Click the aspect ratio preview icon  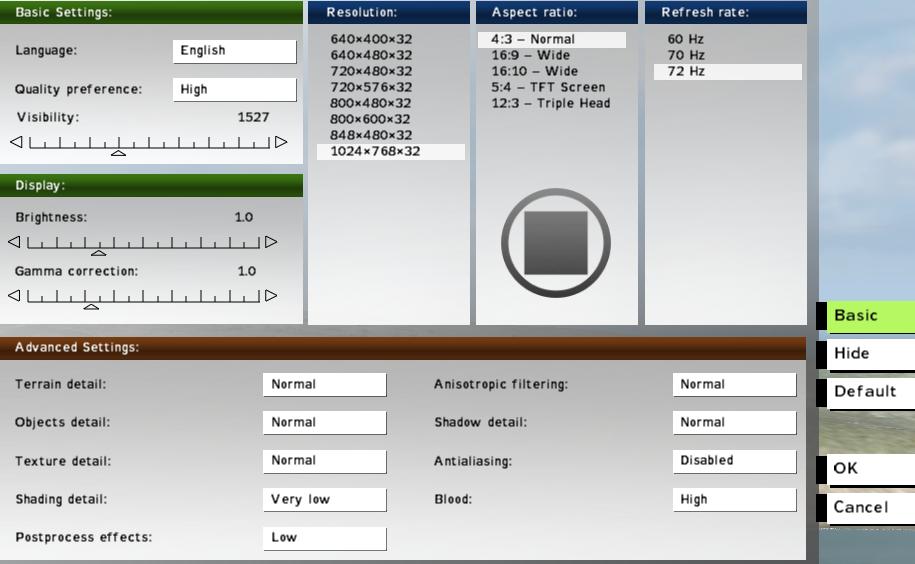(556, 243)
